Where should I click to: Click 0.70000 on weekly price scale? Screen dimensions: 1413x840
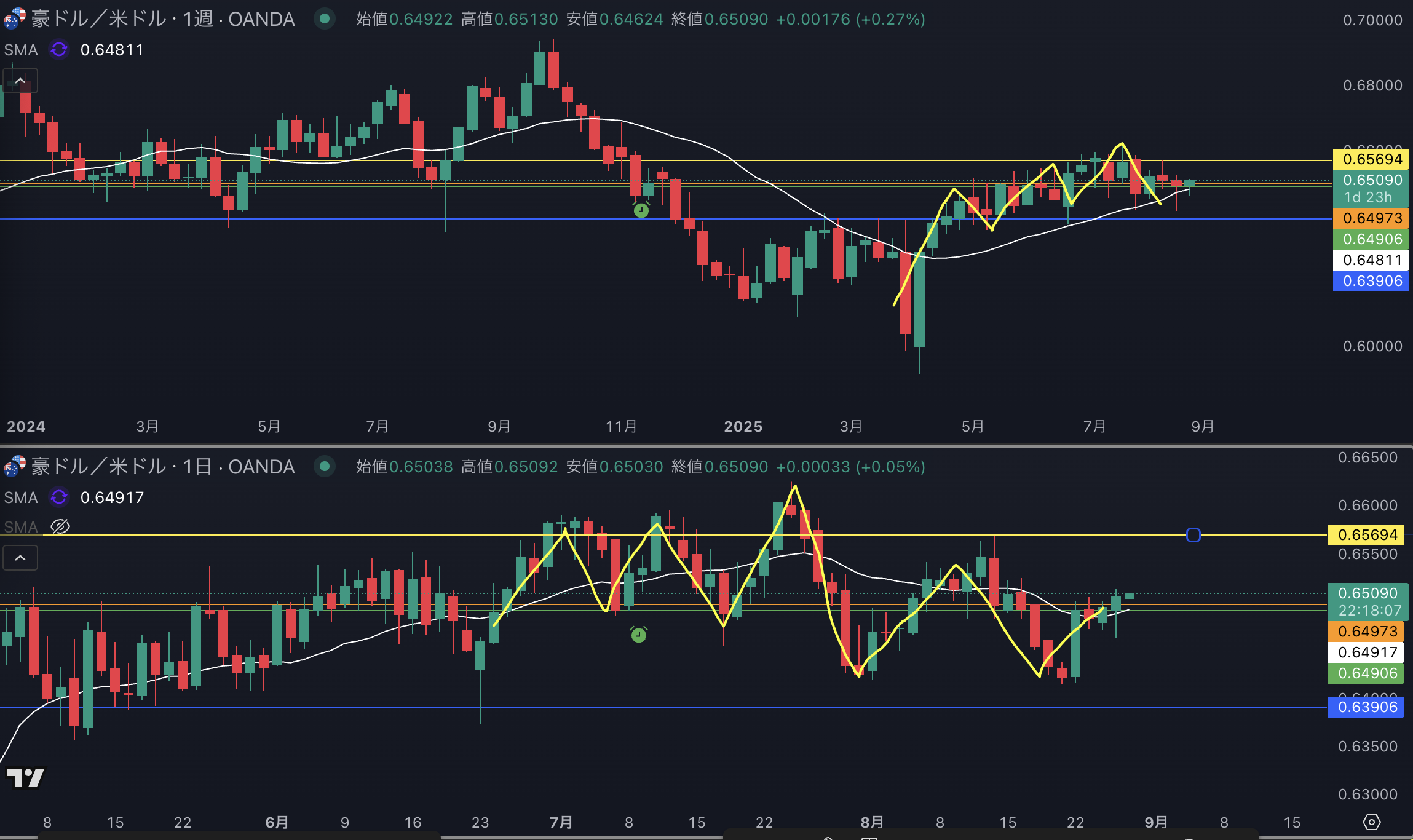(x=1372, y=20)
